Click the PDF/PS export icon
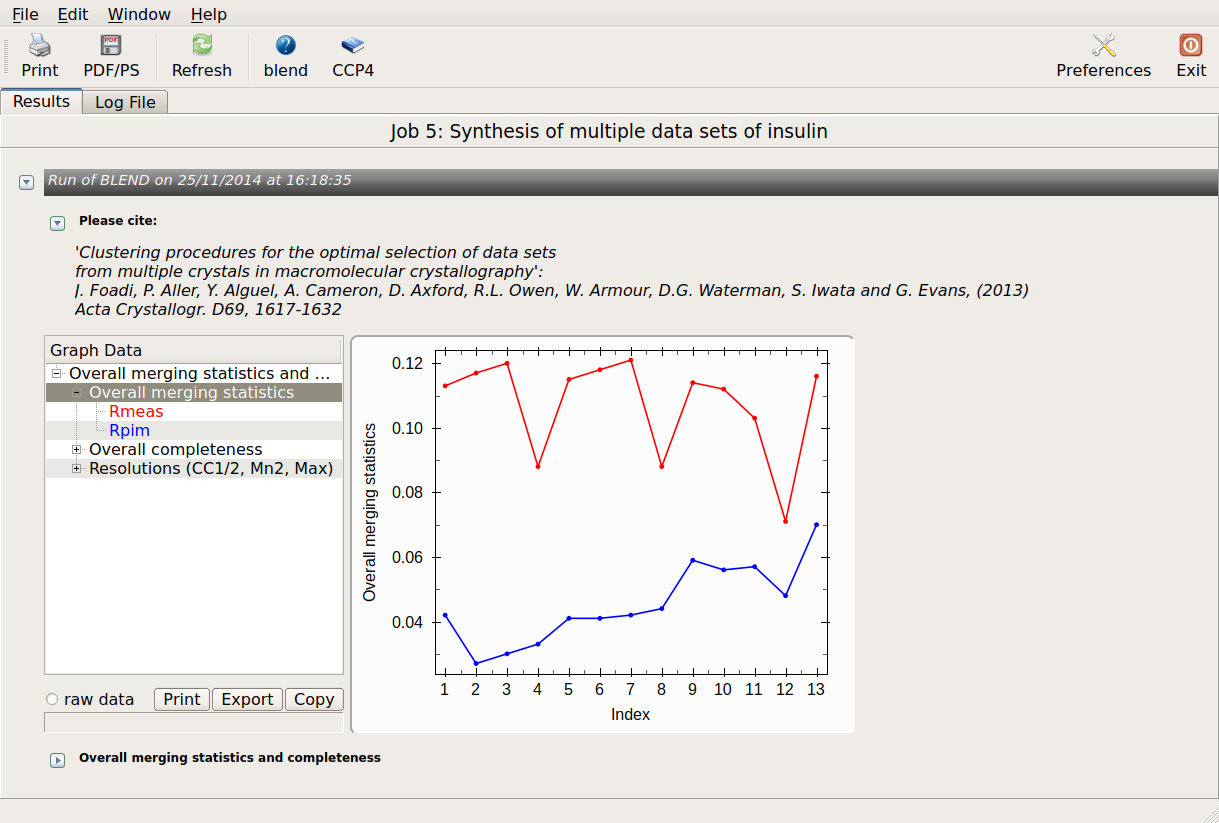 (111, 46)
